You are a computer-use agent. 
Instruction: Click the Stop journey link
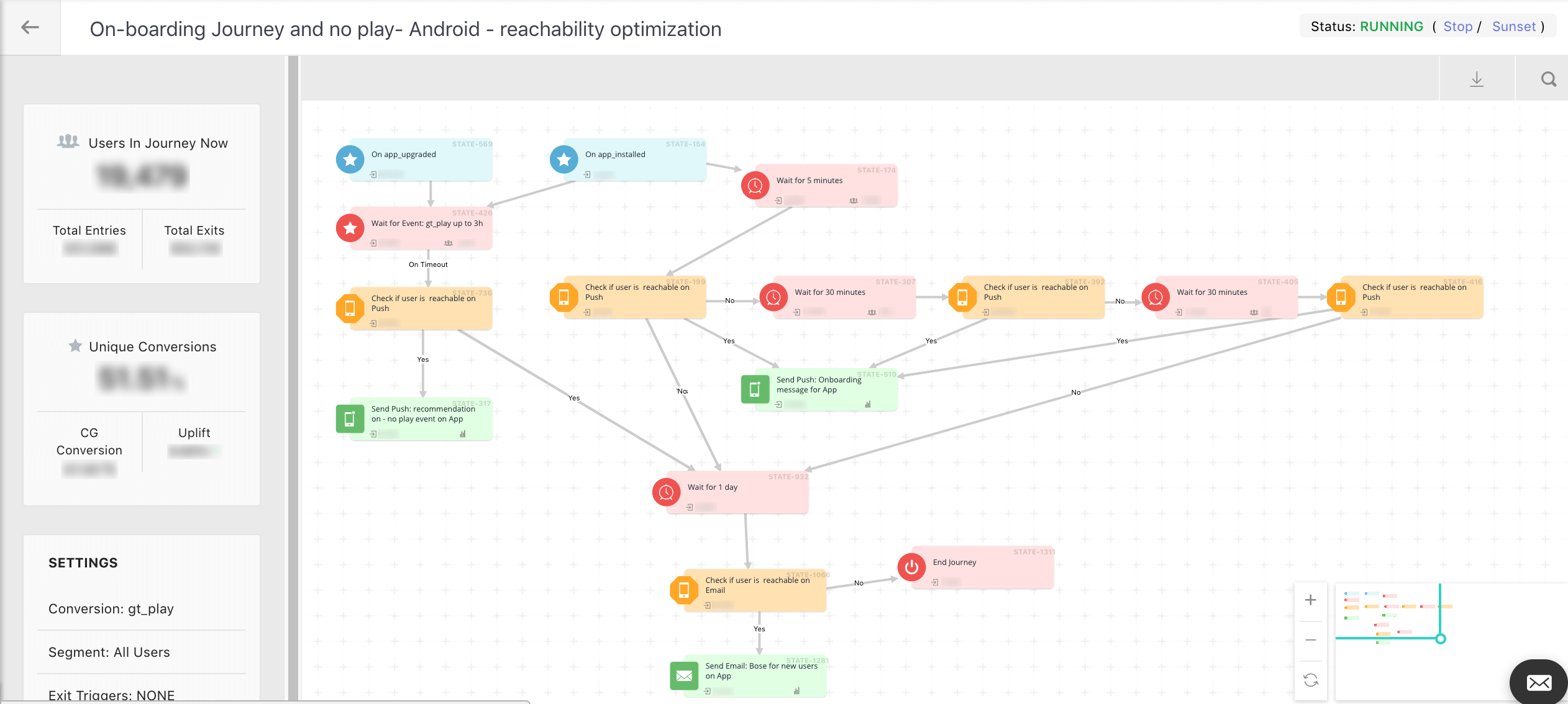coord(1457,27)
